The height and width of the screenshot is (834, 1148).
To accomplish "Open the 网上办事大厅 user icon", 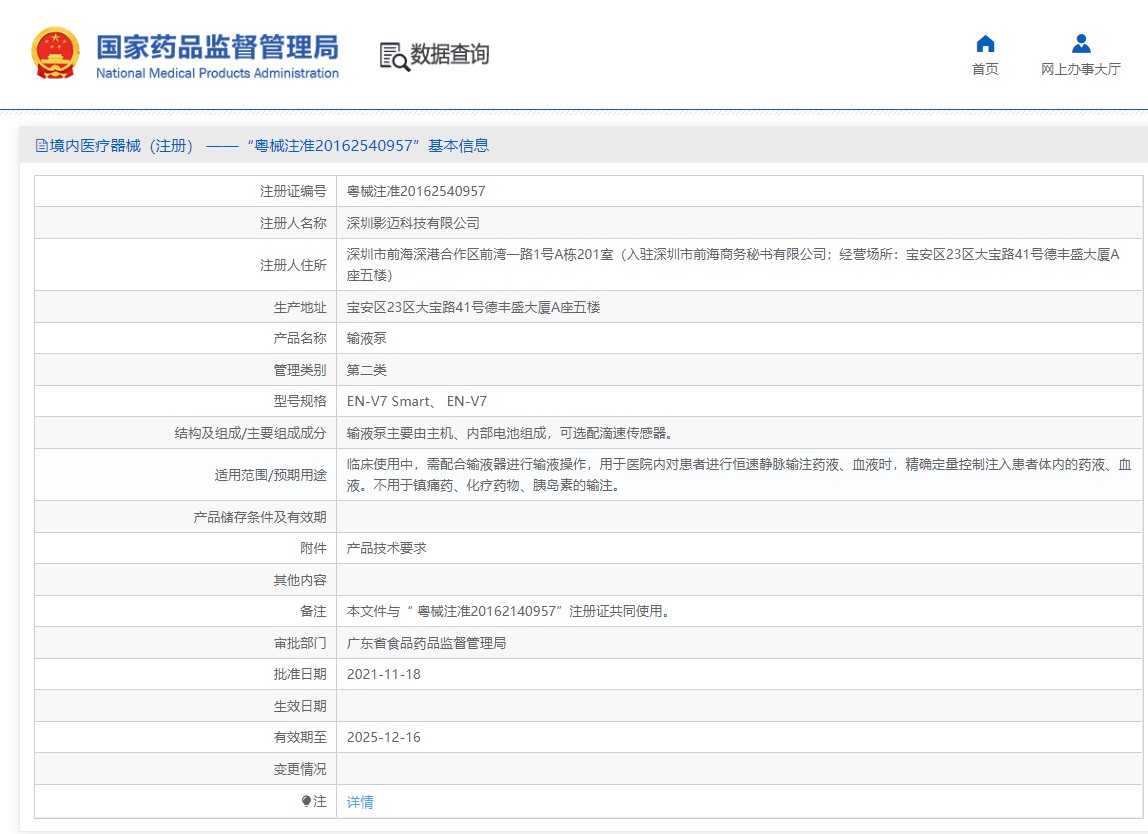I will tap(1081, 44).
